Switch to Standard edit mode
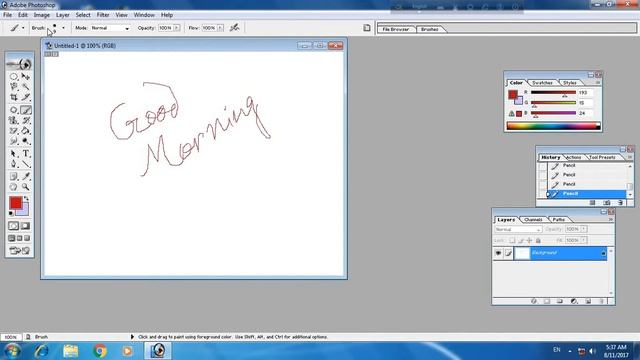 [13, 226]
